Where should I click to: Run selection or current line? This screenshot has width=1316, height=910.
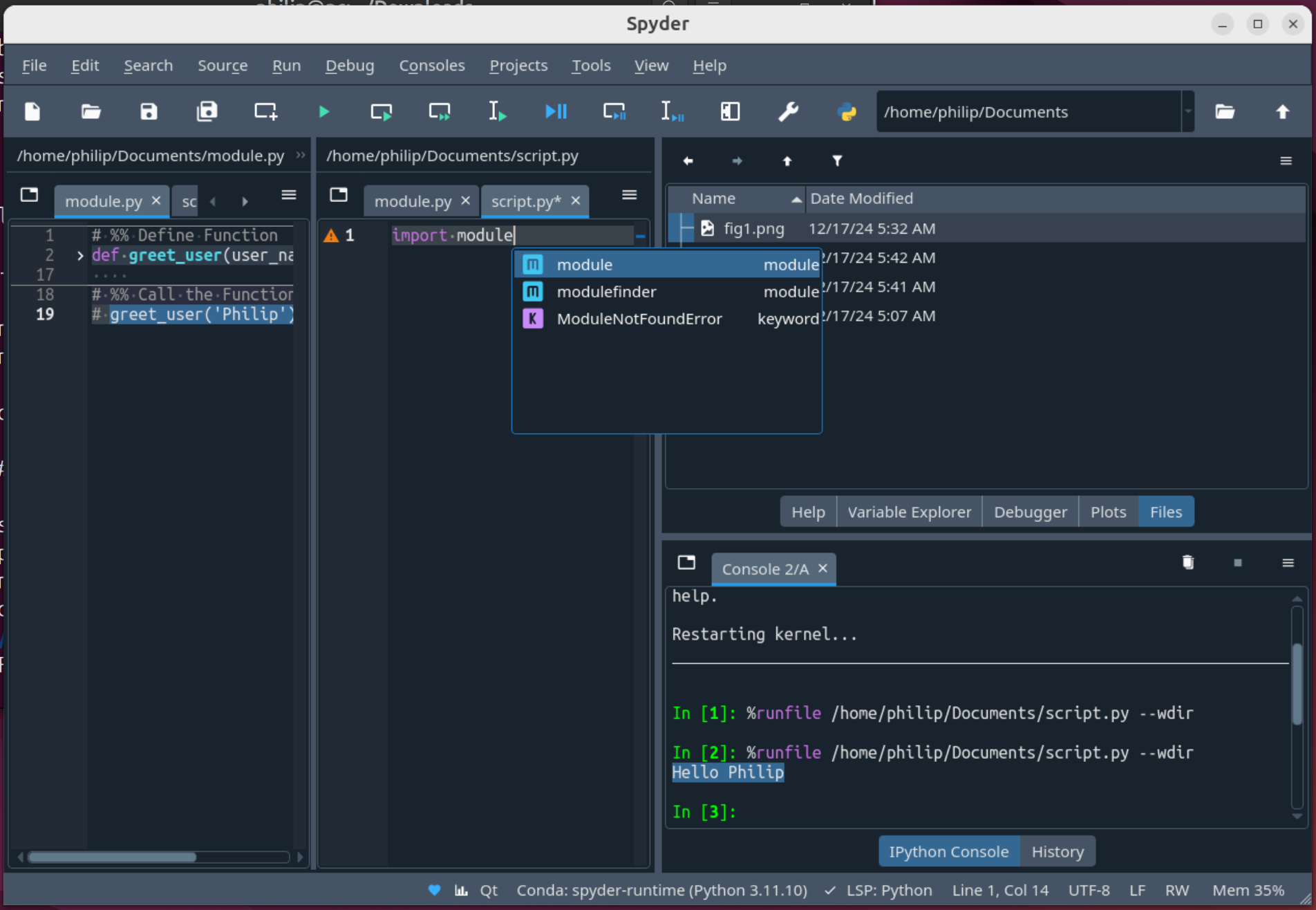click(x=498, y=111)
